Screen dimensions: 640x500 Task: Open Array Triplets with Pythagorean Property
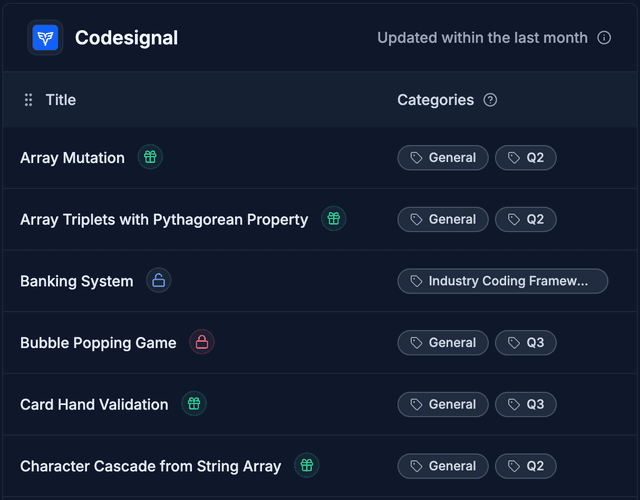point(164,220)
